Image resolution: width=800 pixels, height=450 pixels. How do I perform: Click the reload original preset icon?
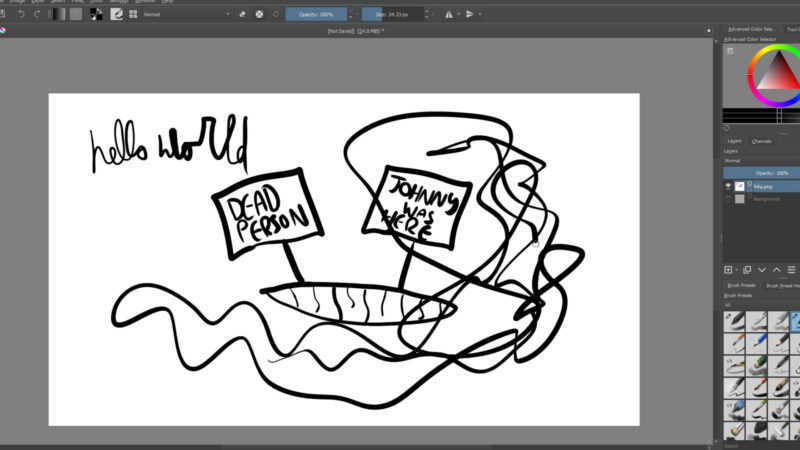276,14
